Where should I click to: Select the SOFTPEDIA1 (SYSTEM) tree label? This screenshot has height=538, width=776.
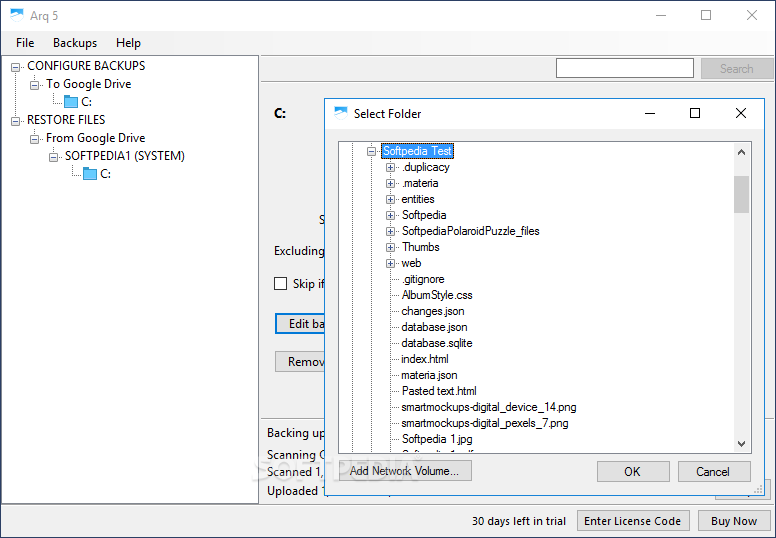coord(125,156)
